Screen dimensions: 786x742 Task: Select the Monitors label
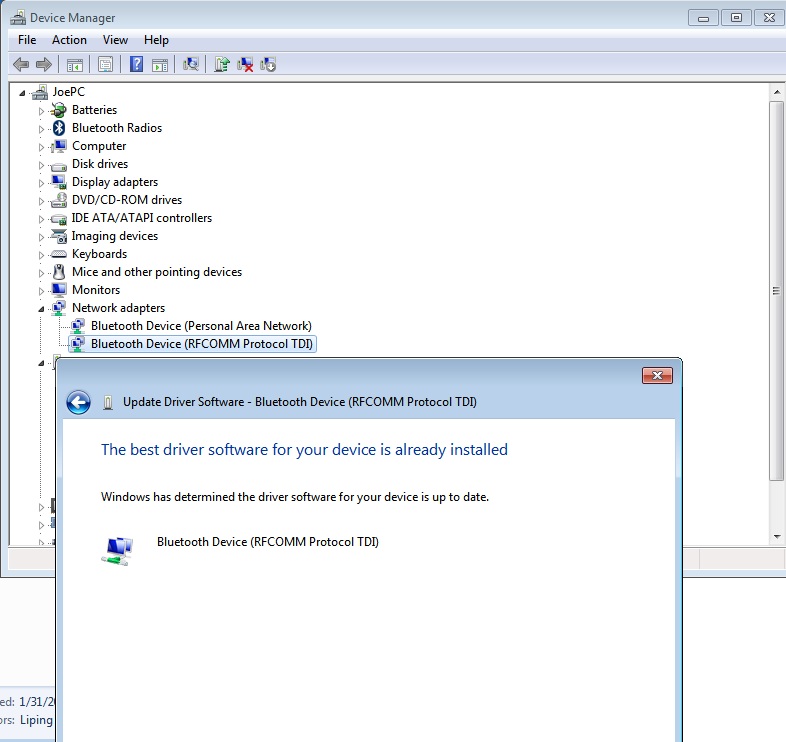pos(96,290)
